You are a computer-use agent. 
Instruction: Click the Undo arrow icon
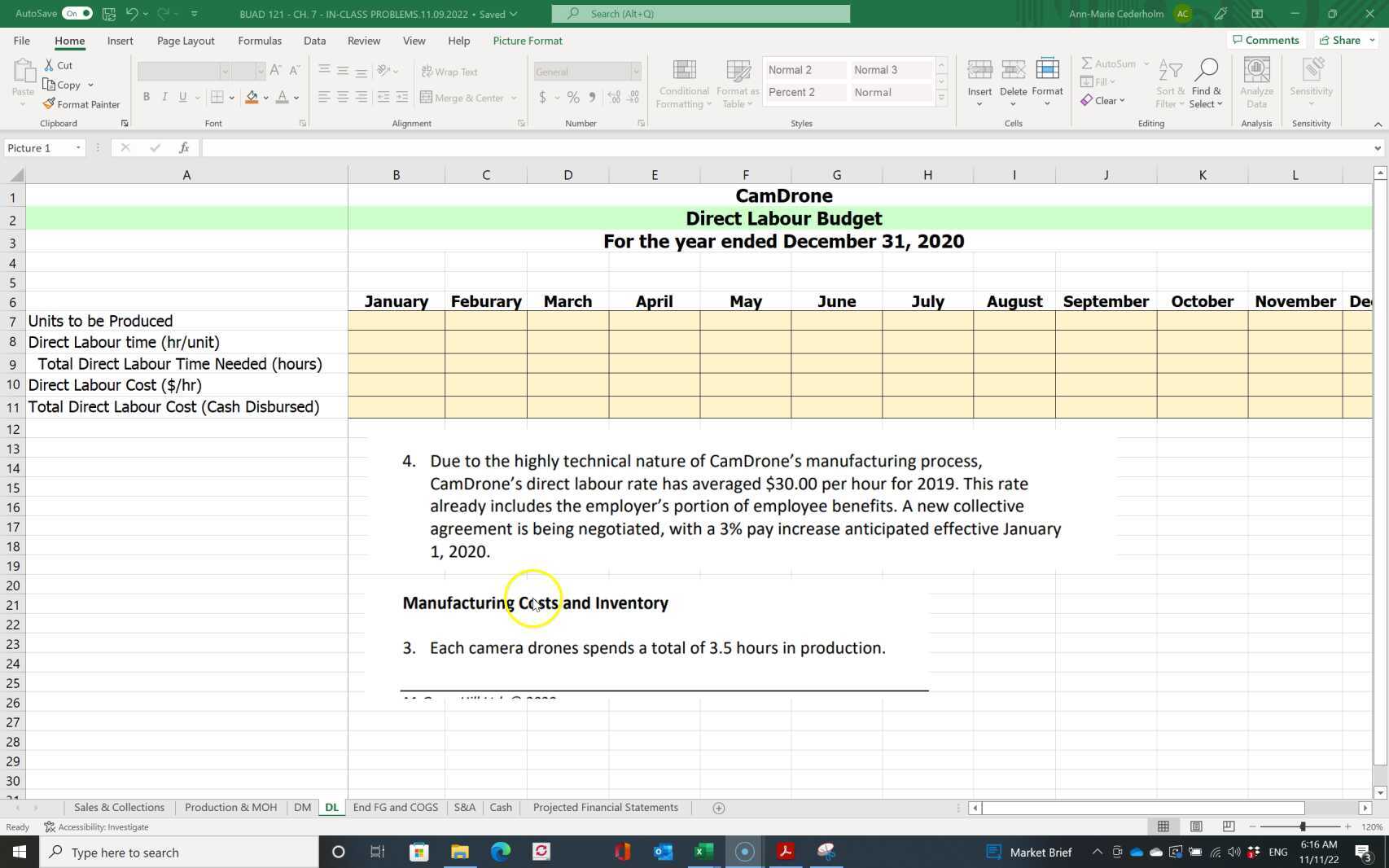(x=131, y=14)
